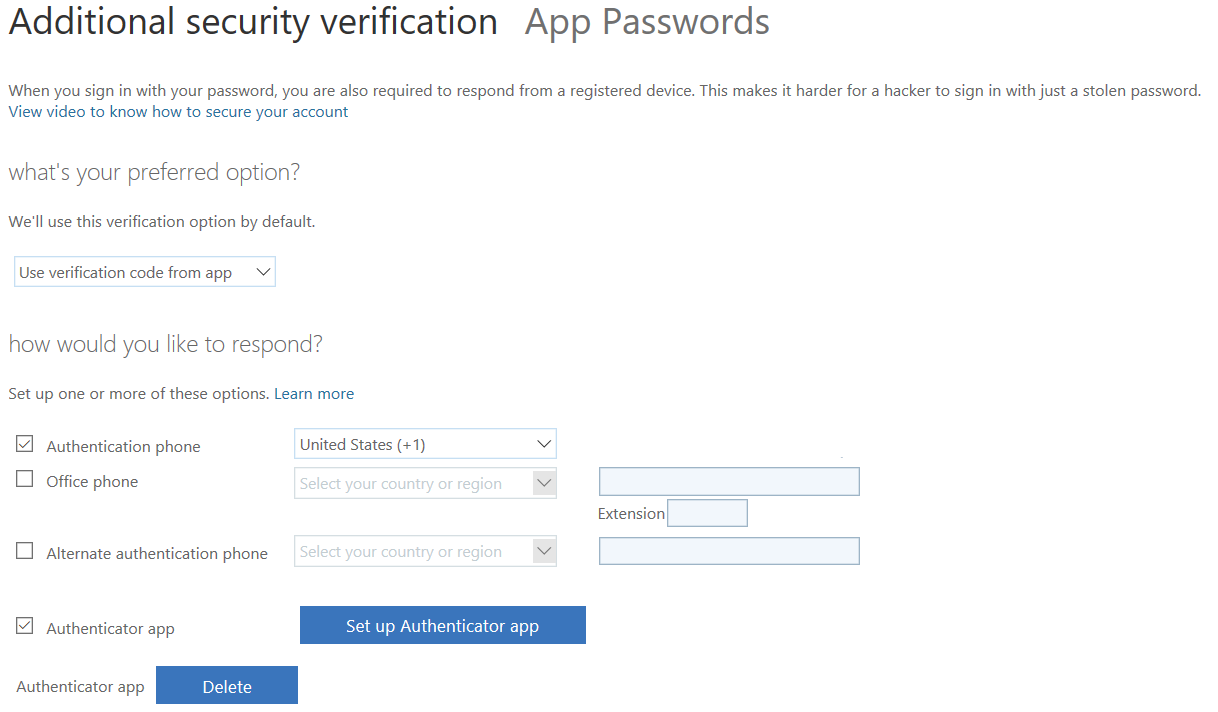Enable the Office phone checkbox

(25, 479)
